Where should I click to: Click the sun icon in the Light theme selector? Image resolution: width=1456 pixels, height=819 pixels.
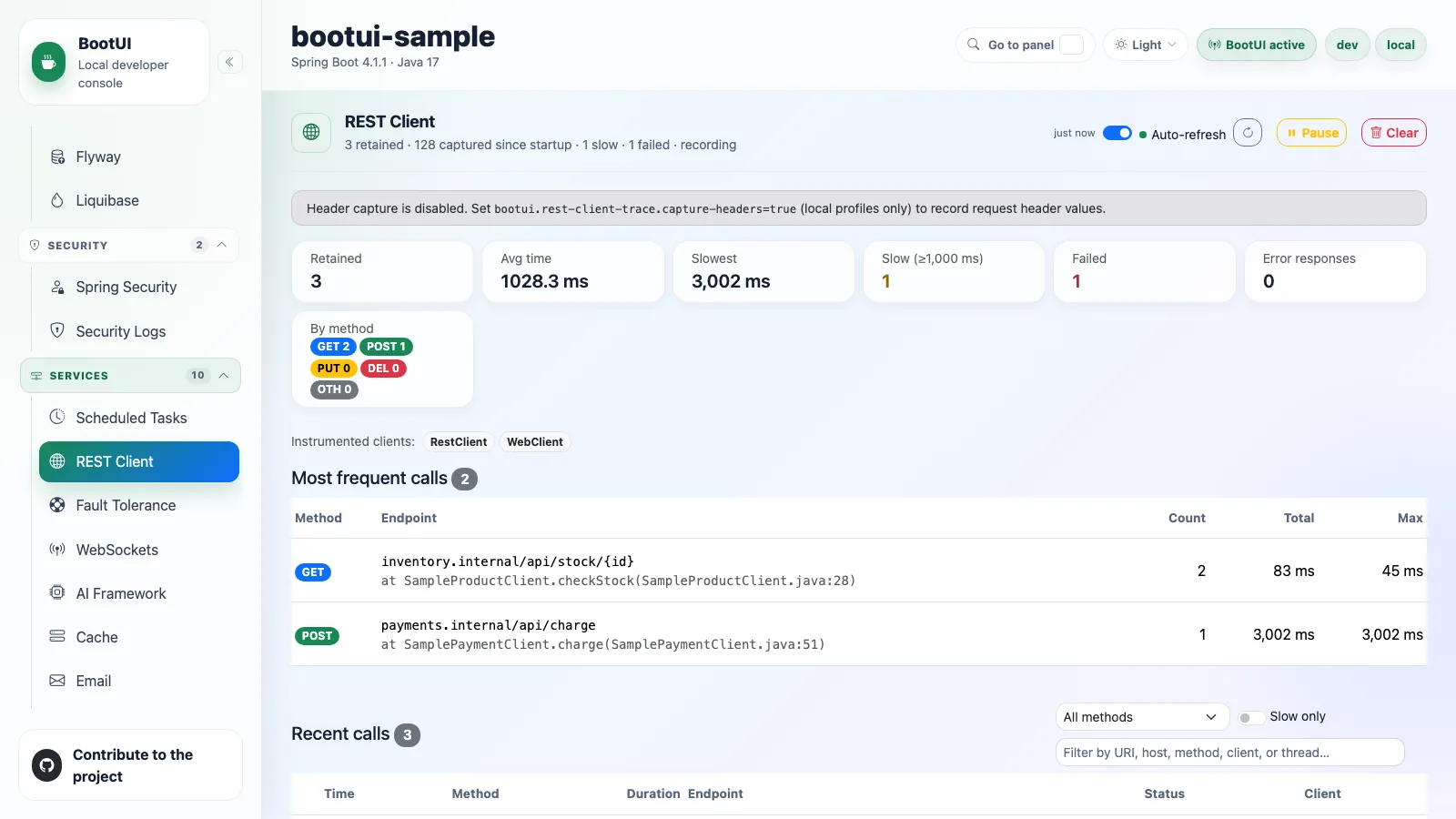click(x=1121, y=45)
